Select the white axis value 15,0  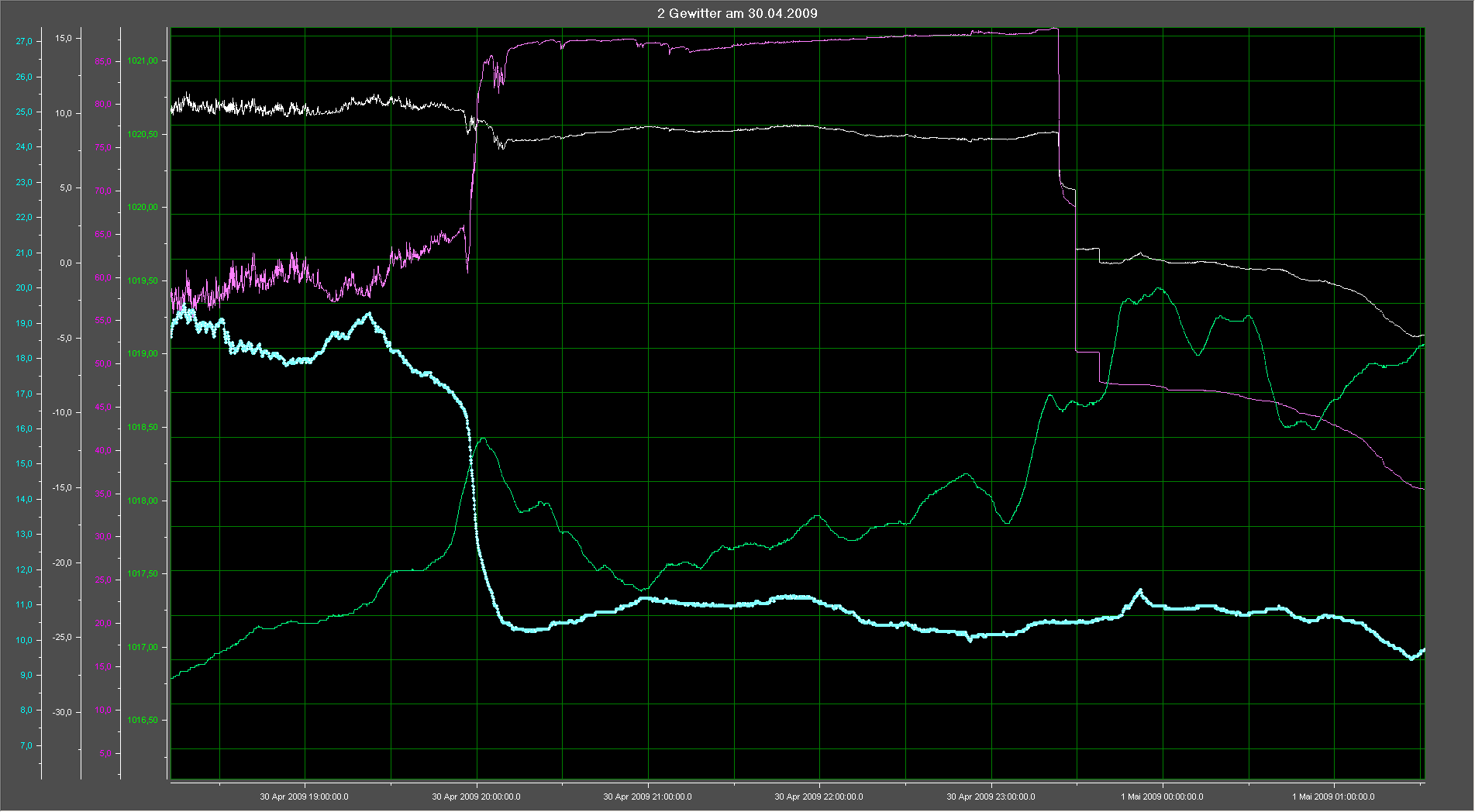(x=63, y=38)
